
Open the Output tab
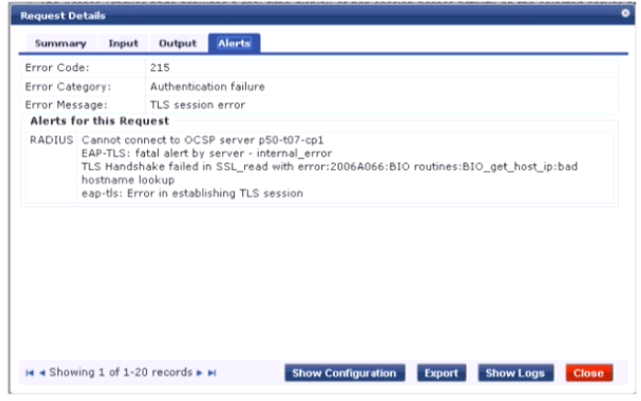tap(177, 43)
